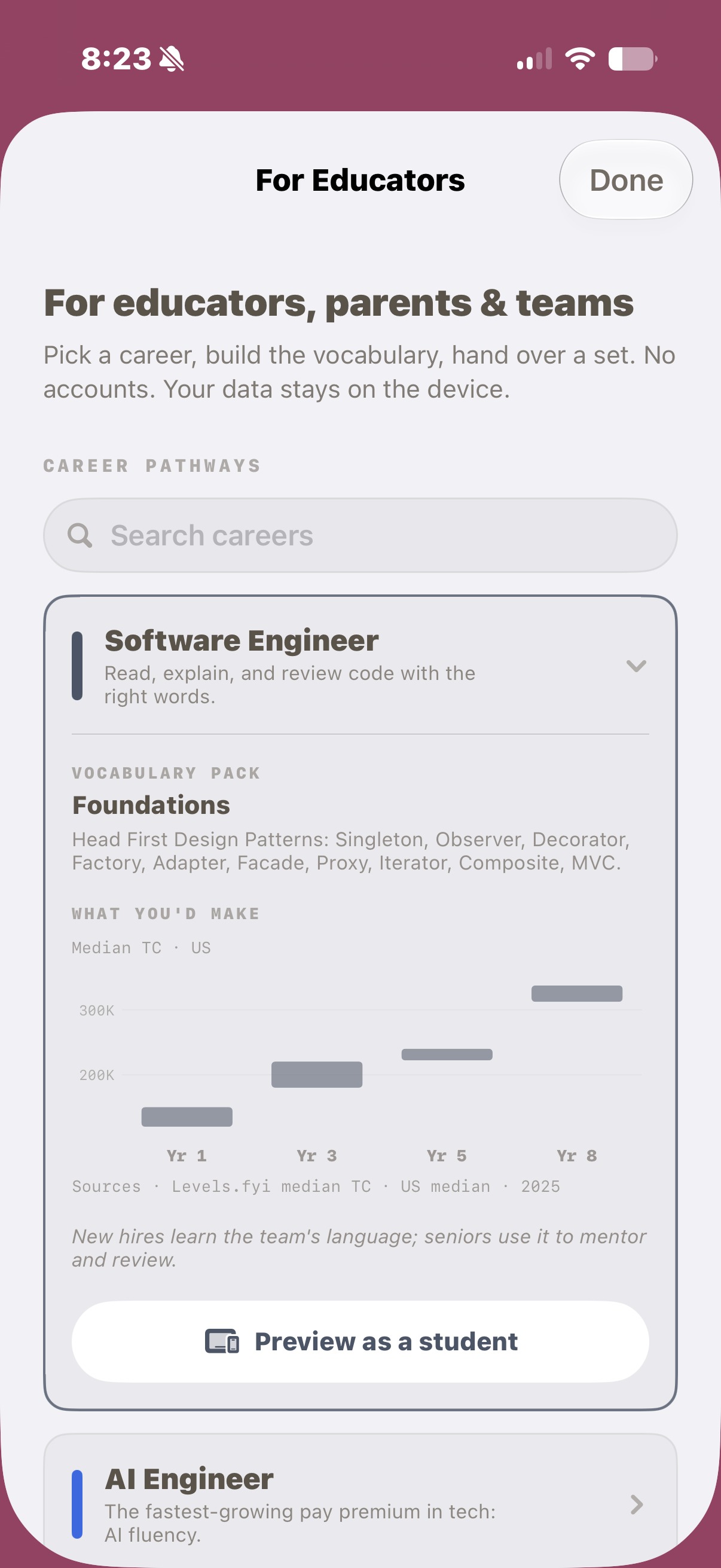Tap the Wi-Fi status icon
Image resolution: width=721 pixels, height=1568 pixels.
point(580,59)
